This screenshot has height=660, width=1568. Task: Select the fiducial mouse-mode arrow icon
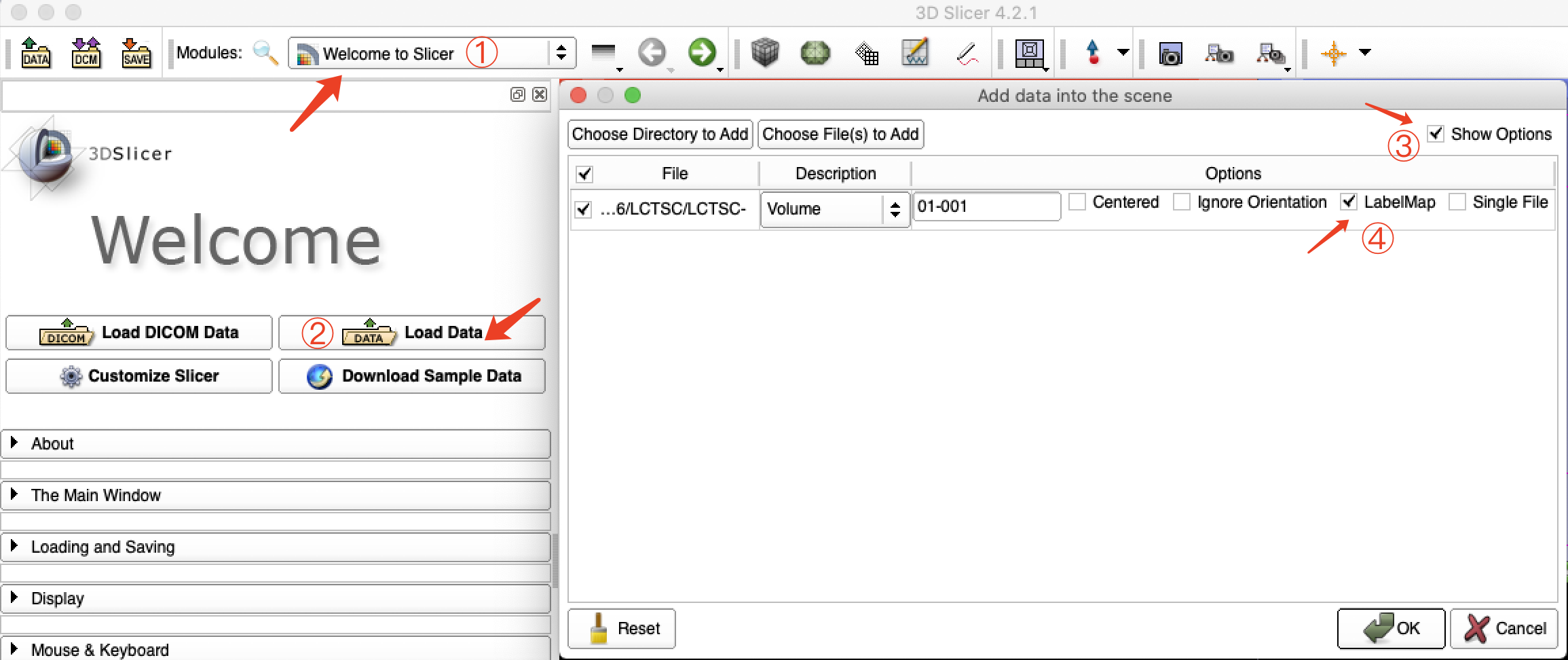pos(1093,52)
